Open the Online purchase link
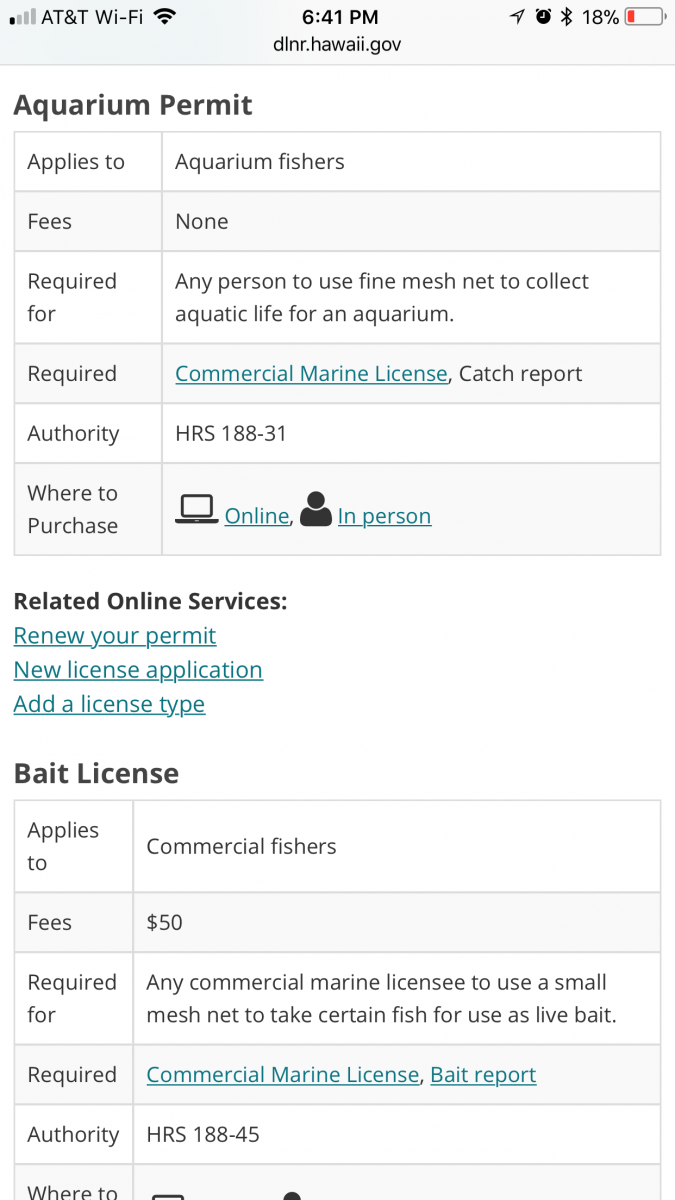The width and height of the screenshot is (675, 1200). pos(257,516)
